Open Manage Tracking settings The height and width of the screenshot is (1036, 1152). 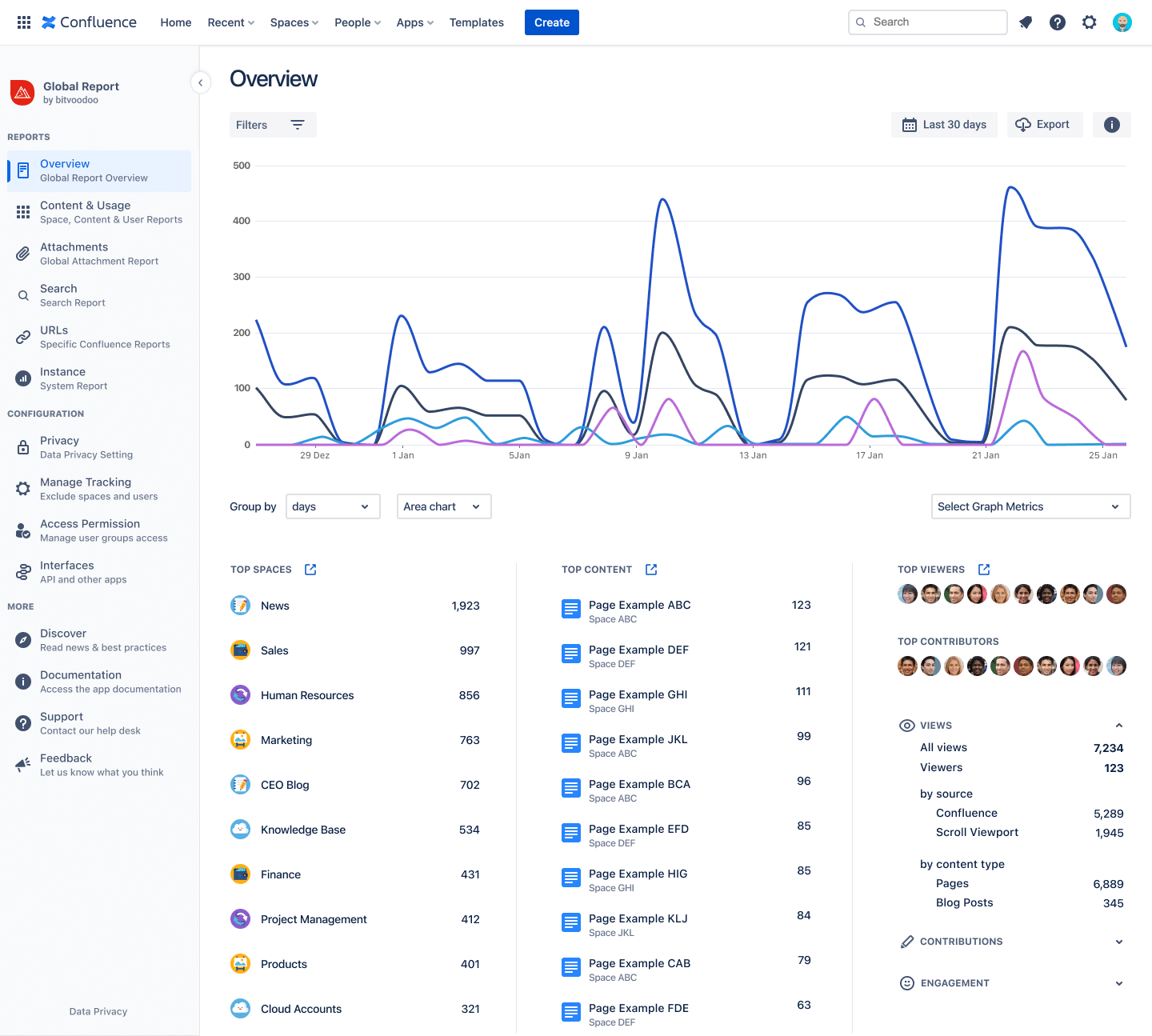[x=86, y=488]
